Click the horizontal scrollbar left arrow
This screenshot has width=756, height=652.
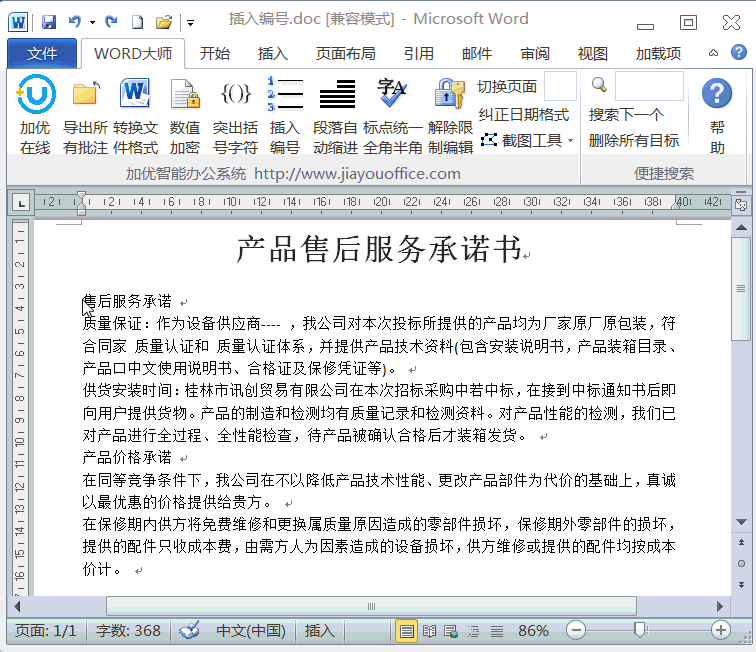point(17,606)
